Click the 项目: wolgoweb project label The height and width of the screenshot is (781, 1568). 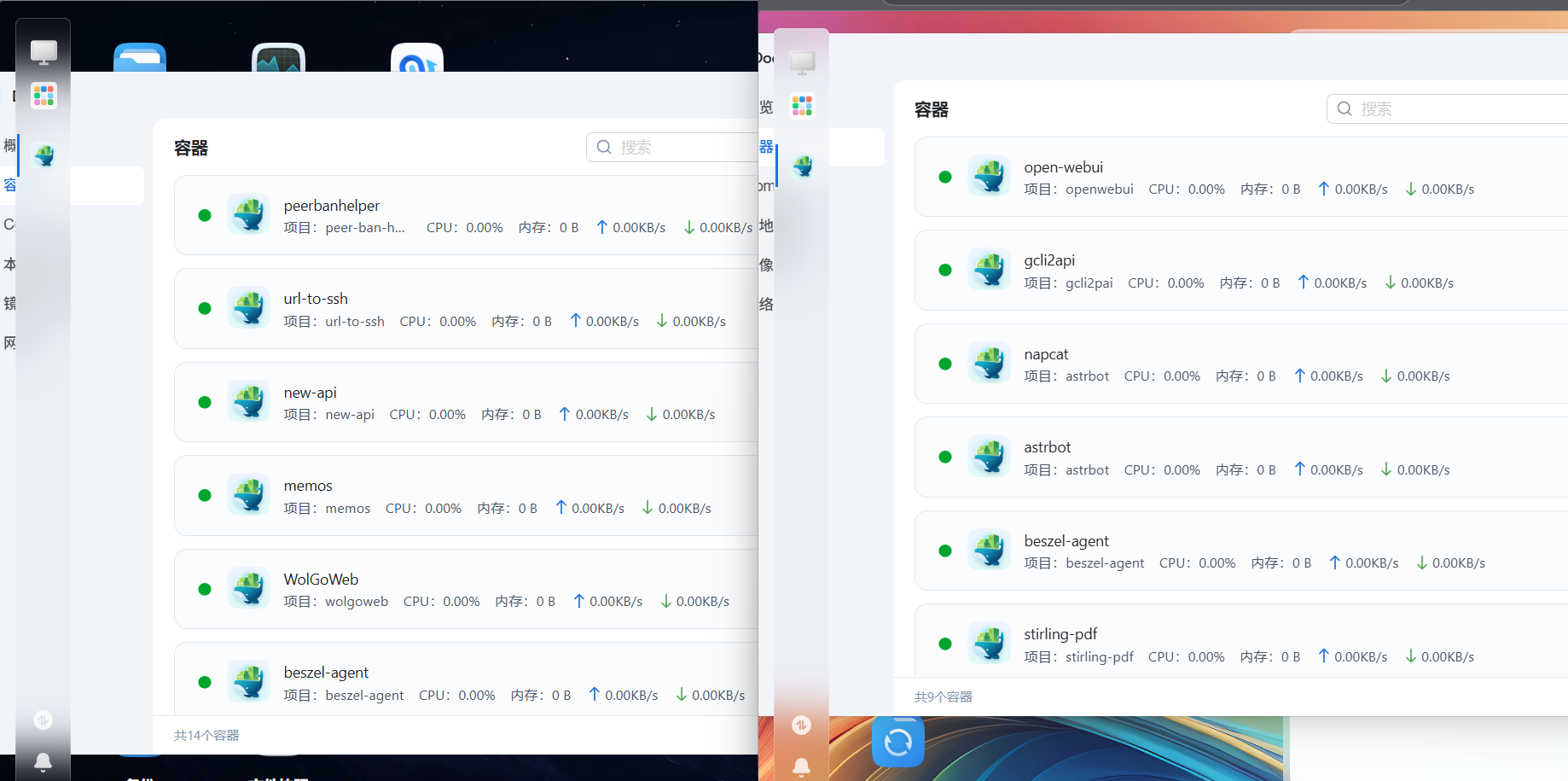coord(336,602)
